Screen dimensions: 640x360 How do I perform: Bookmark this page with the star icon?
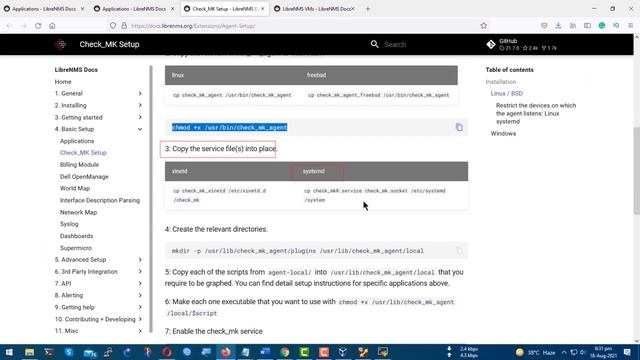(x=484, y=26)
